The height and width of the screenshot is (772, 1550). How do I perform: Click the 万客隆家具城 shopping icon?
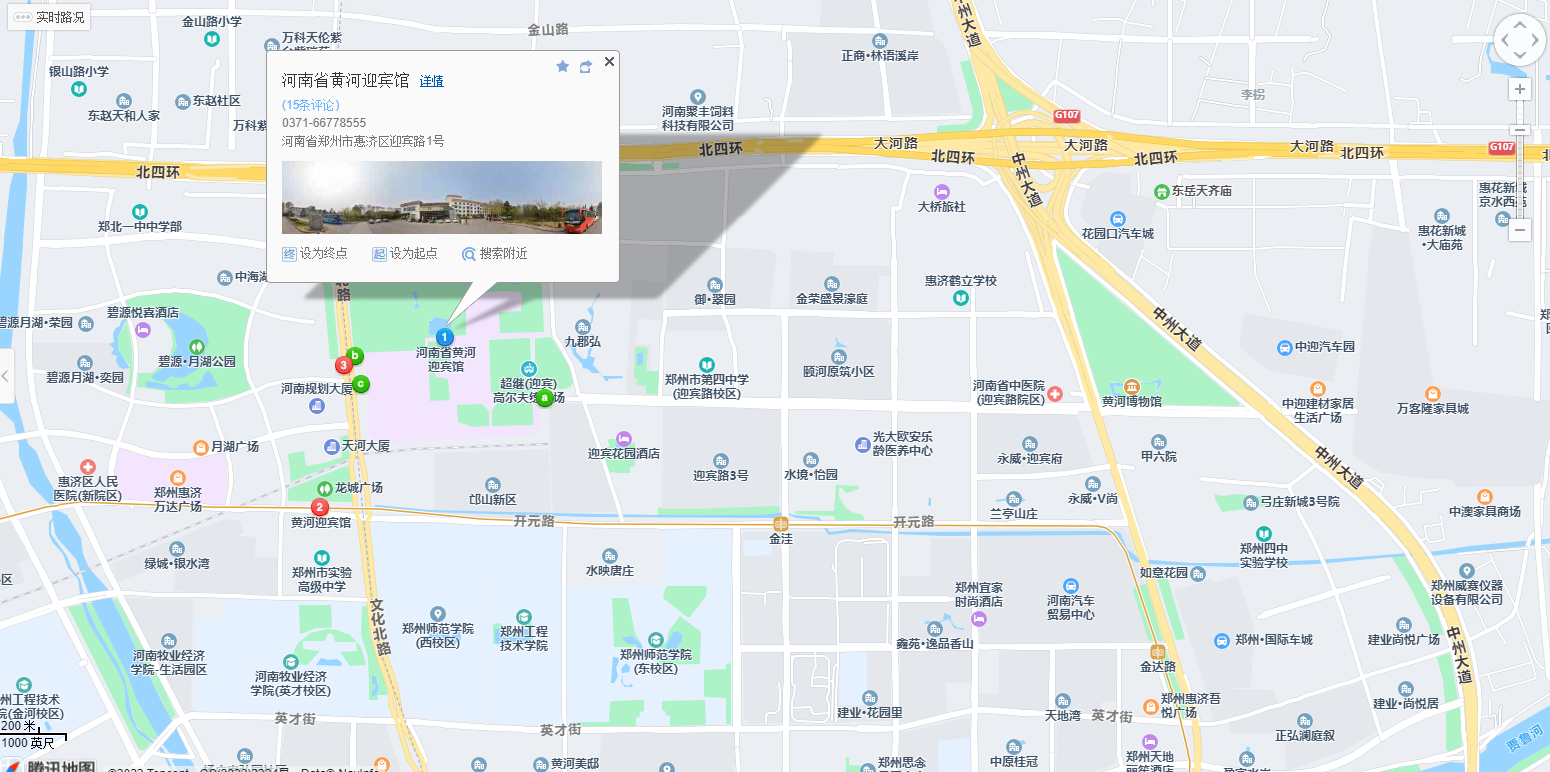(1433, 393)
